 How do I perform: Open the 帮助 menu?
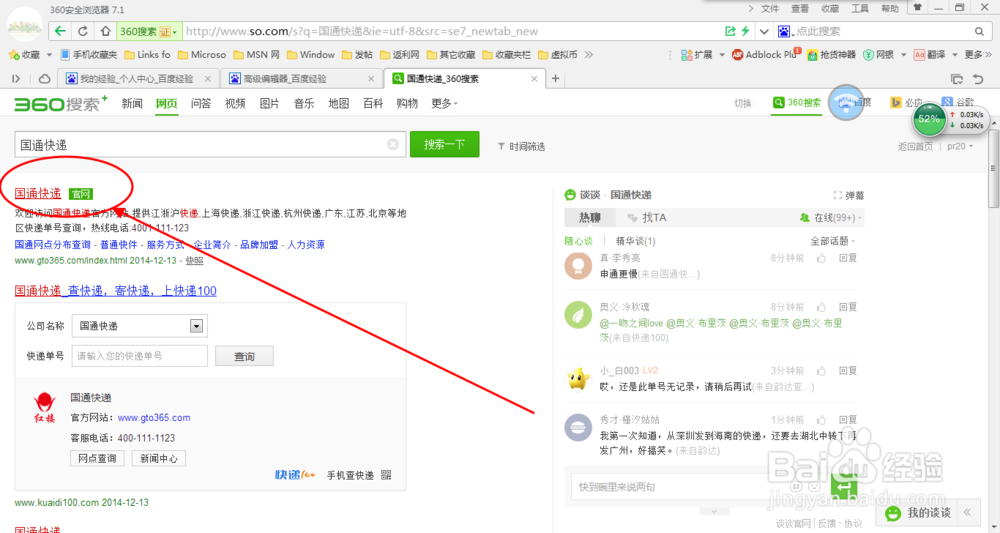point(890,8)
